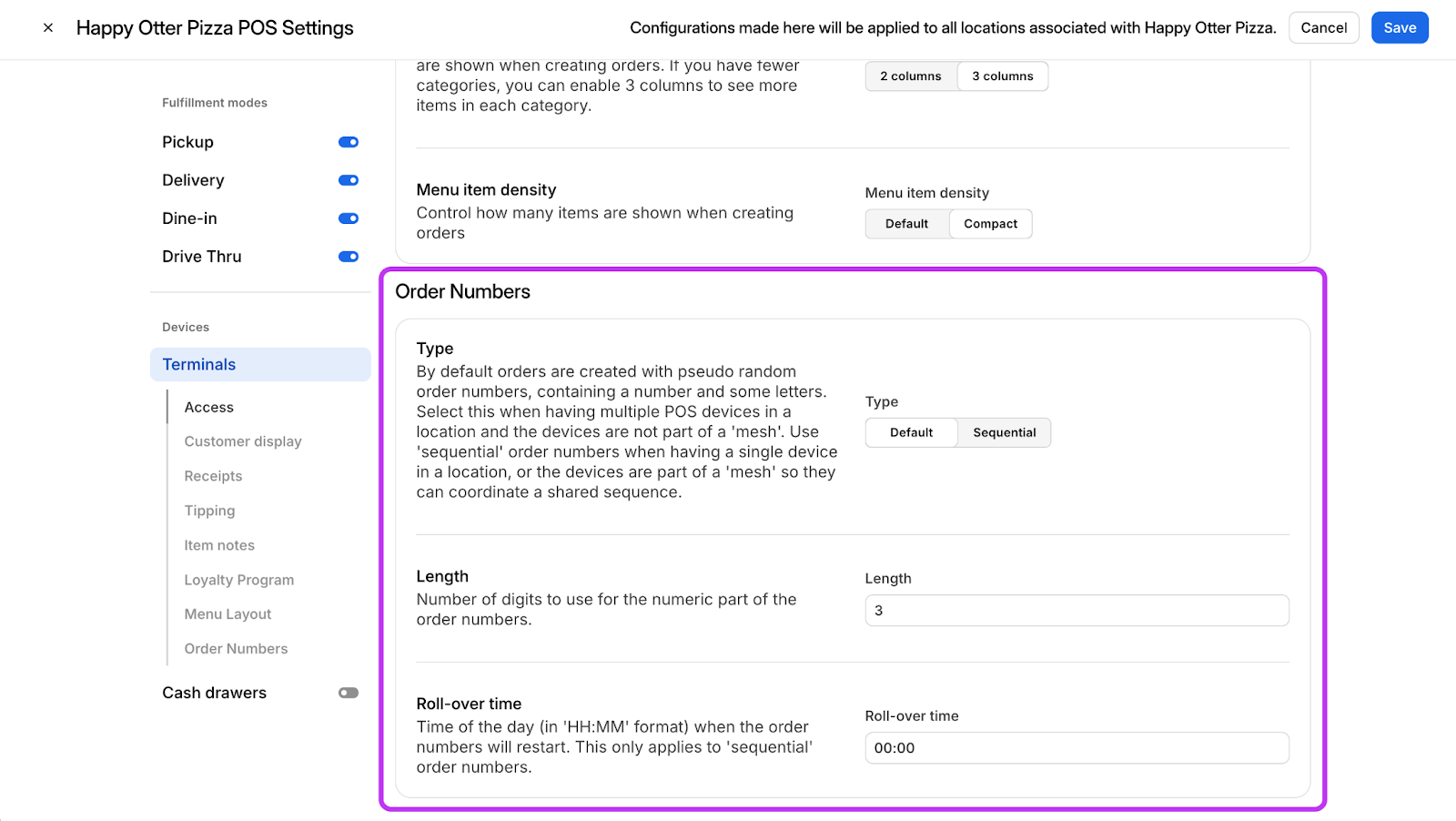The width and height of the screenshot is (1456, 821).
Task: Toggle the Pickup fulfillment mode switch
Action: point(349,142)
